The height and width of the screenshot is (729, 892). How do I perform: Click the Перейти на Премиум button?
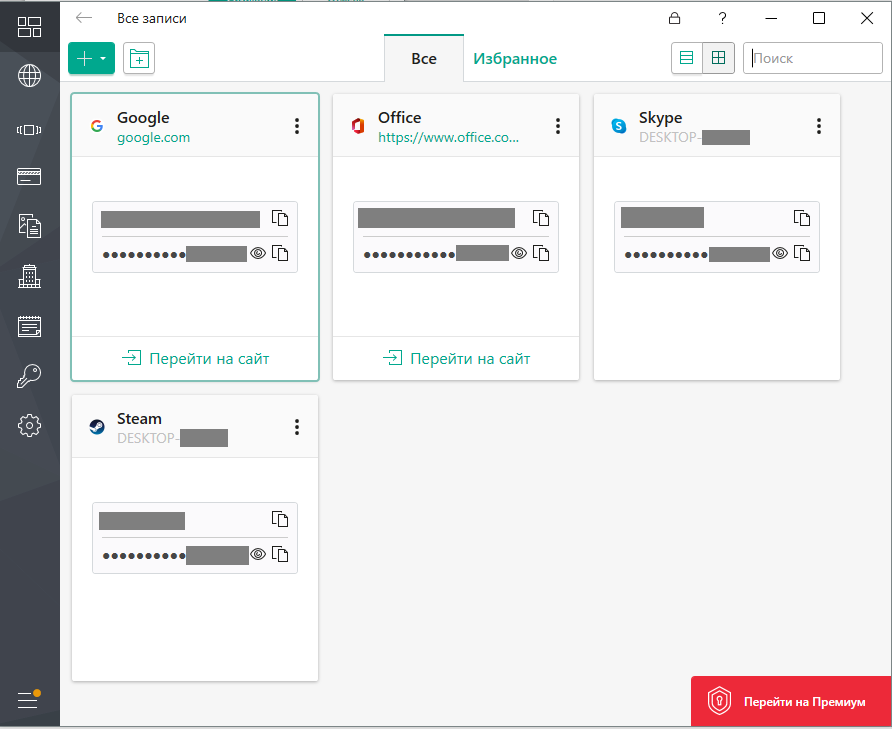(791, 701)
